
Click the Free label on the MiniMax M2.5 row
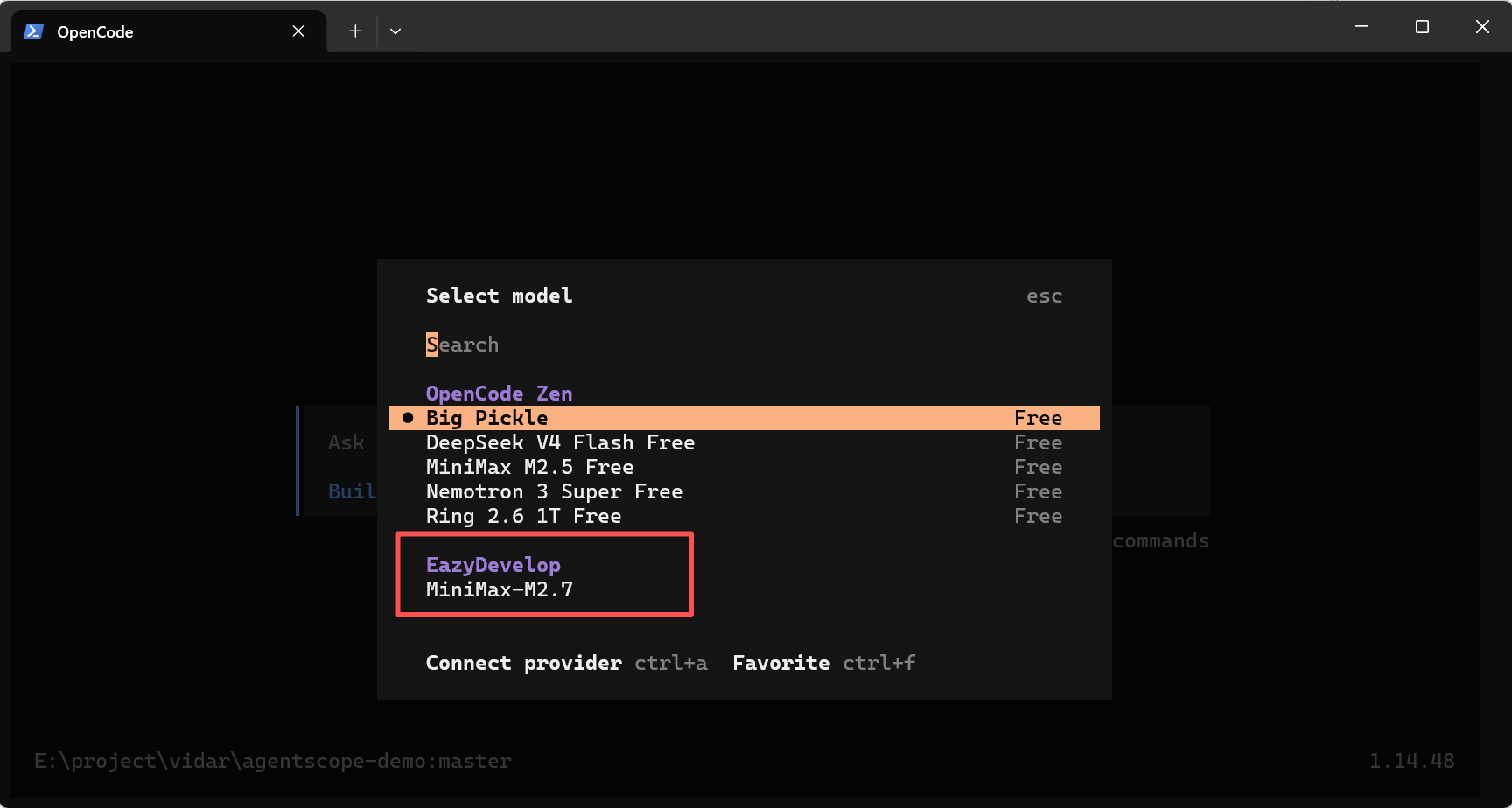(x=1039, y=467)
